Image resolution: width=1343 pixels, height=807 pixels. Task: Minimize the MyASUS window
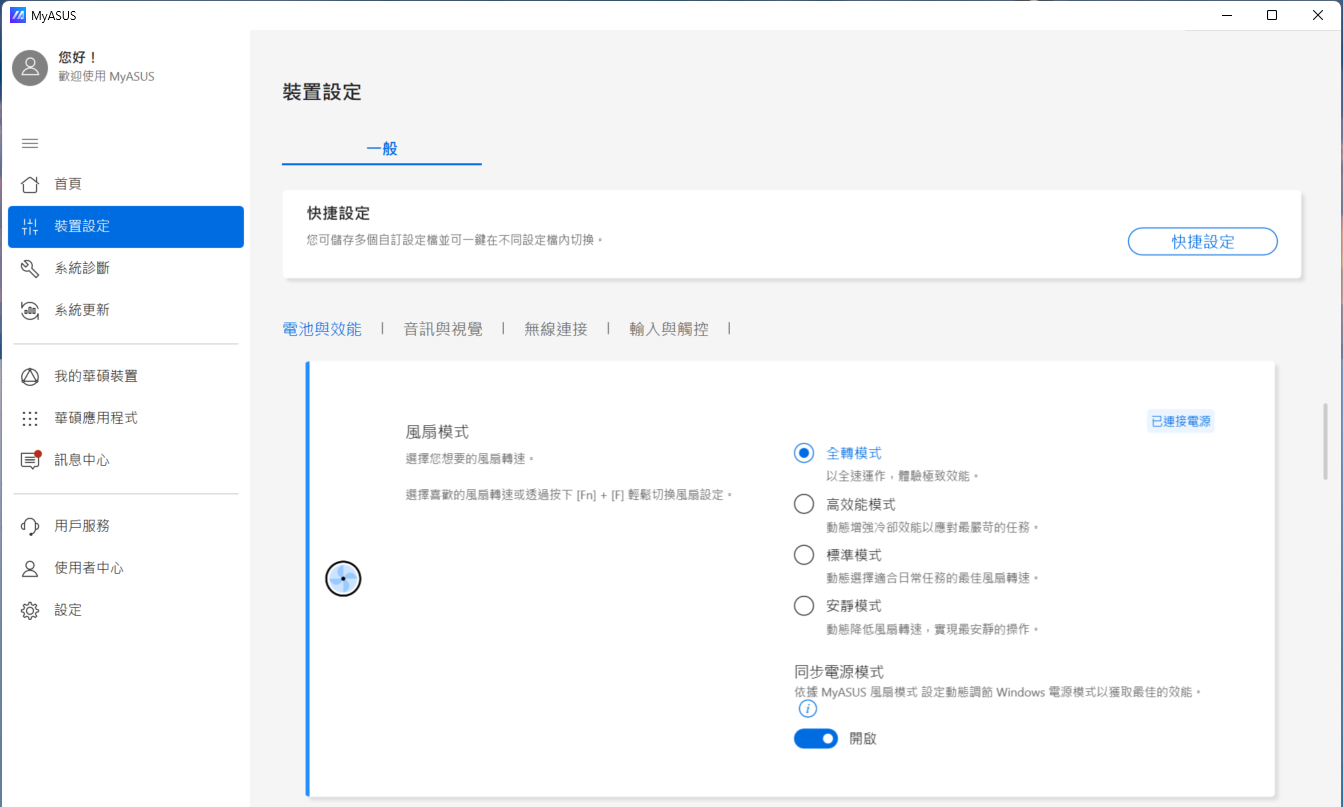tap(1226, 15)
